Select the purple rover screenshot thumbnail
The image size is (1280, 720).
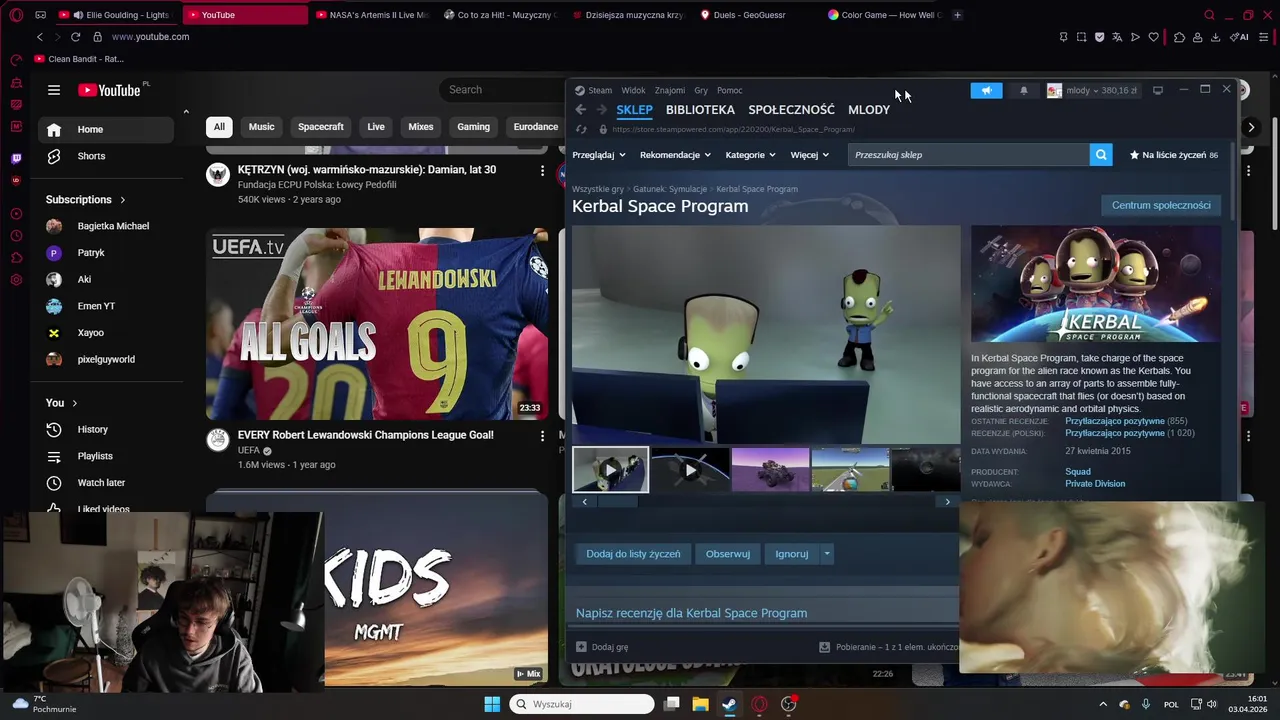point(770,470)
